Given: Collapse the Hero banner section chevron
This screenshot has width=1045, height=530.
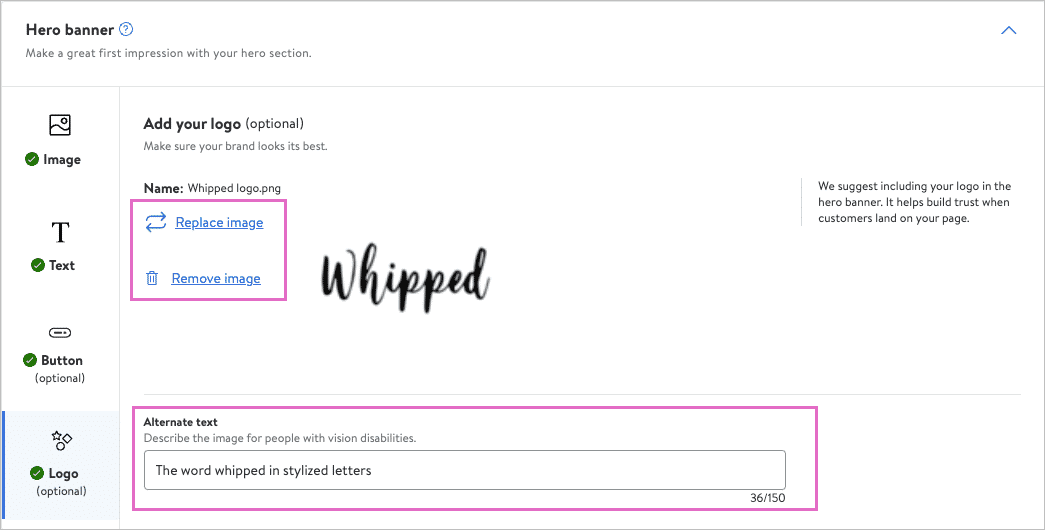Looking at the screenshot, I should coord(1008,31).
